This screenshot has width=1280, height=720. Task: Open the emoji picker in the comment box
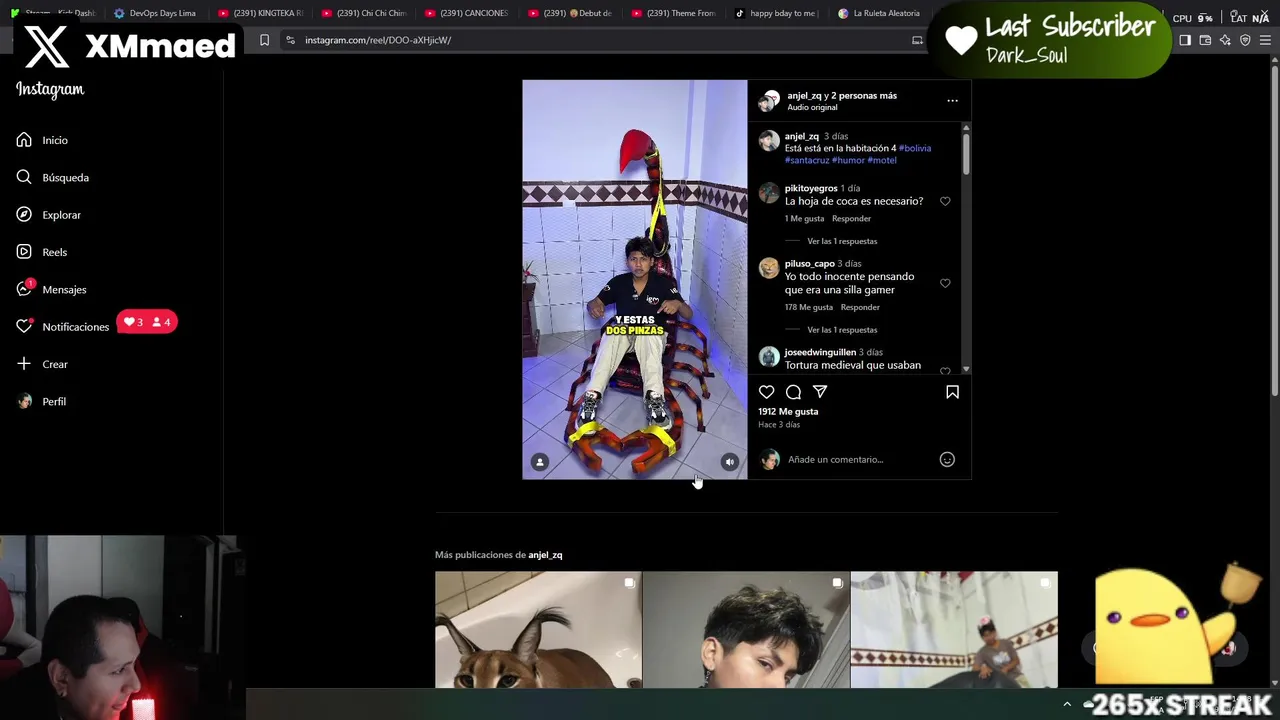[x=947, y=459]
